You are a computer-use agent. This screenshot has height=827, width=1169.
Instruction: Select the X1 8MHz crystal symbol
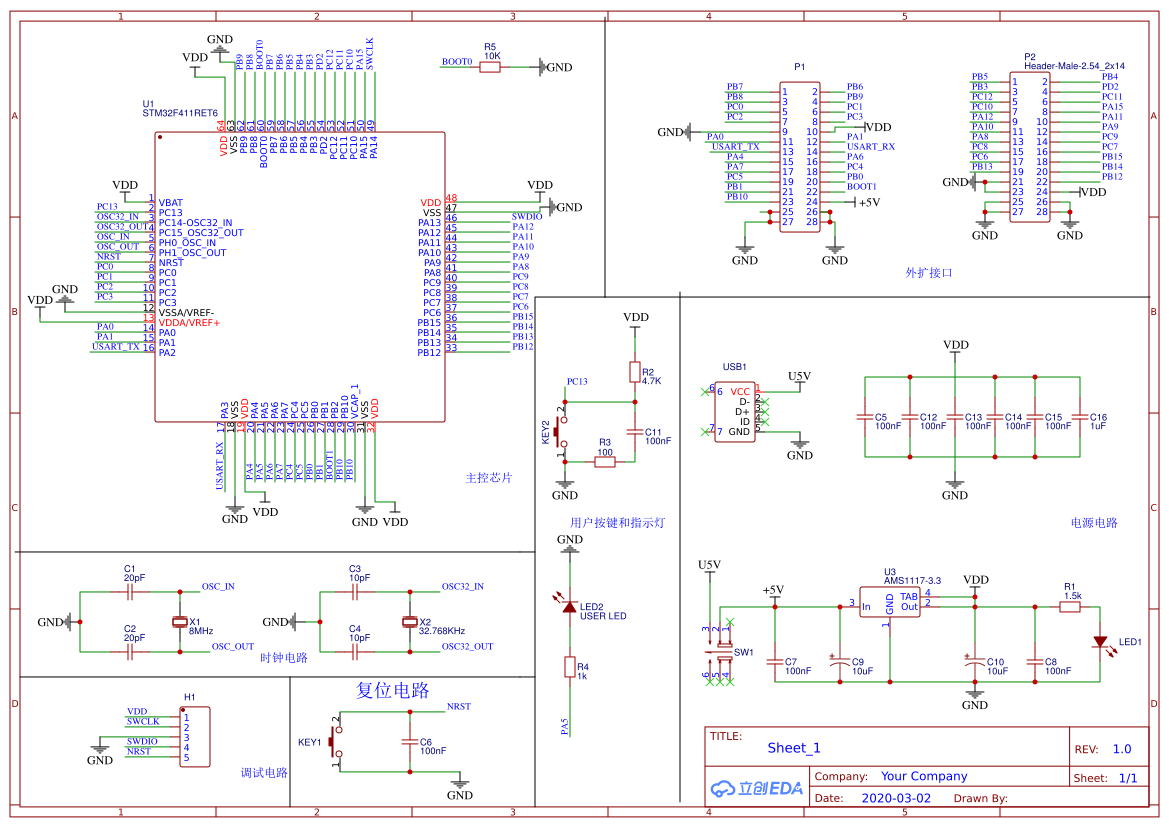(180, 622)
